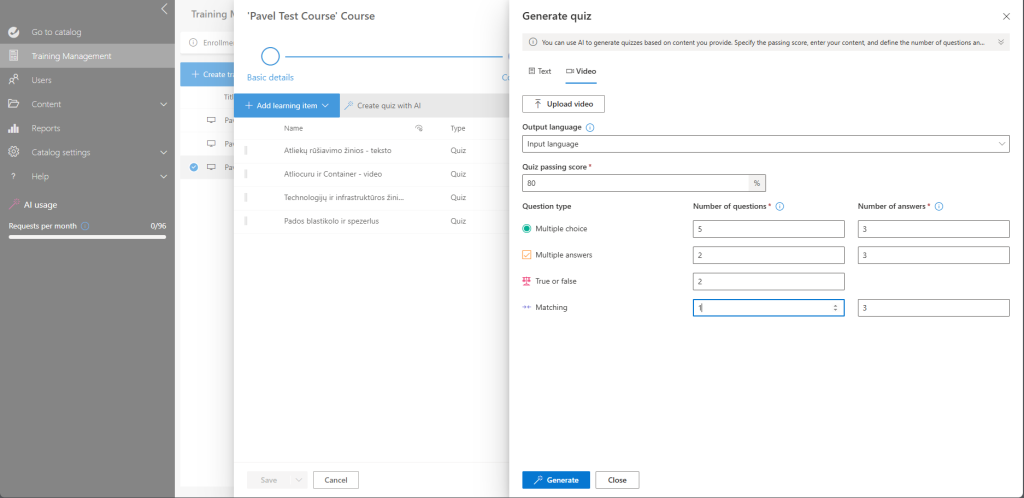The height and width of the screenshot is (498, 1024).
Task: Expand the Catalog settings chevron
Action: (x=163, y=153)
